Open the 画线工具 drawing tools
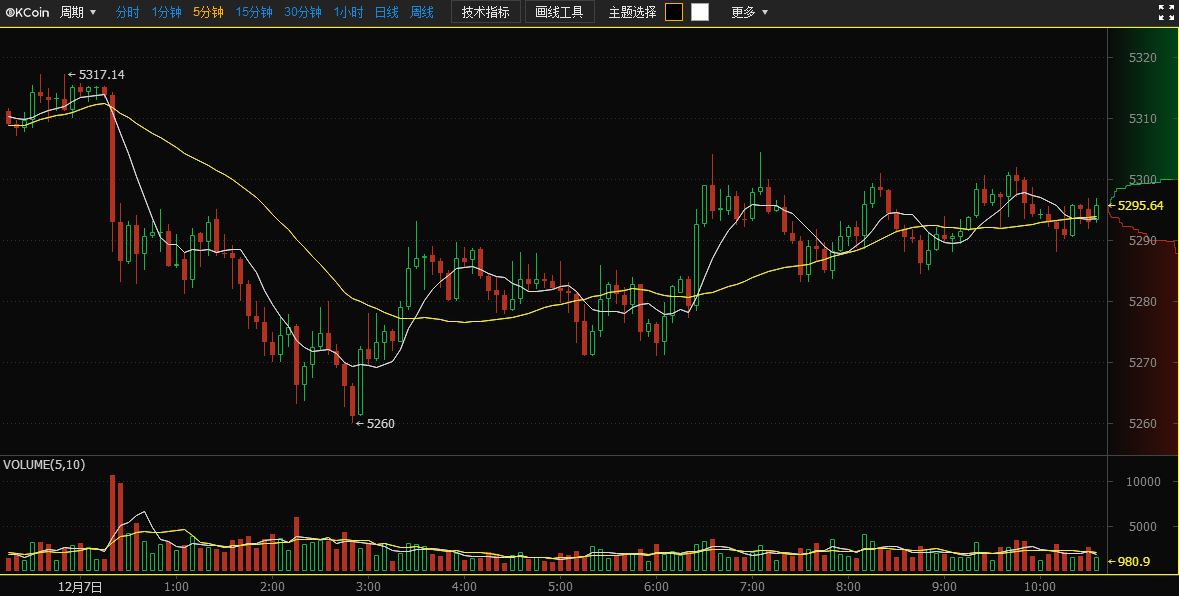The width and height of the screenshot is (1179, 596). tap(559, 12)
